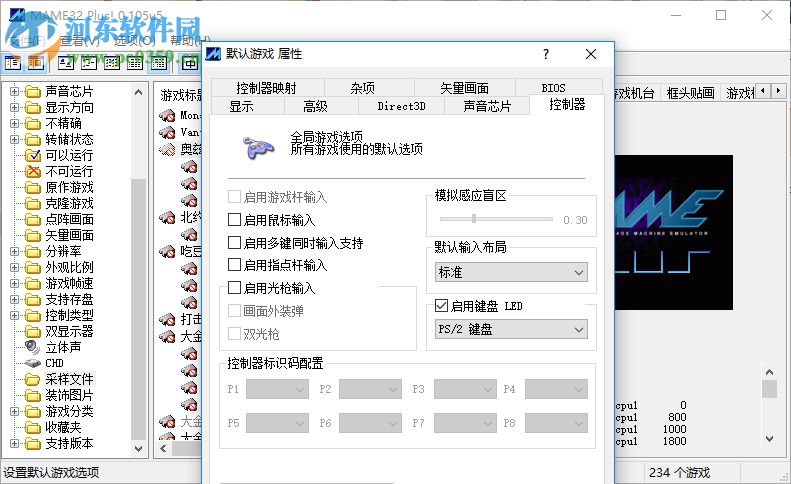Click the greyed 双光枪 checkbox
Screen dimensions: 791x484
coord(234,334)
